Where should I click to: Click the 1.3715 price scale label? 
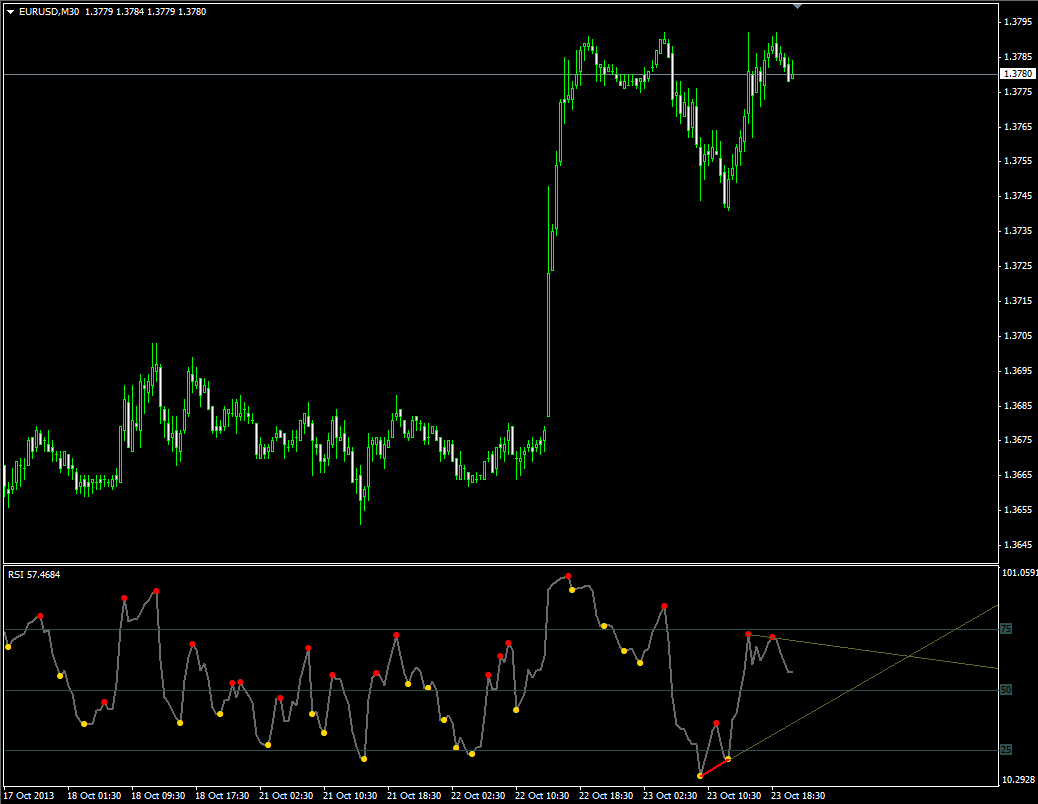[1017, 301]
